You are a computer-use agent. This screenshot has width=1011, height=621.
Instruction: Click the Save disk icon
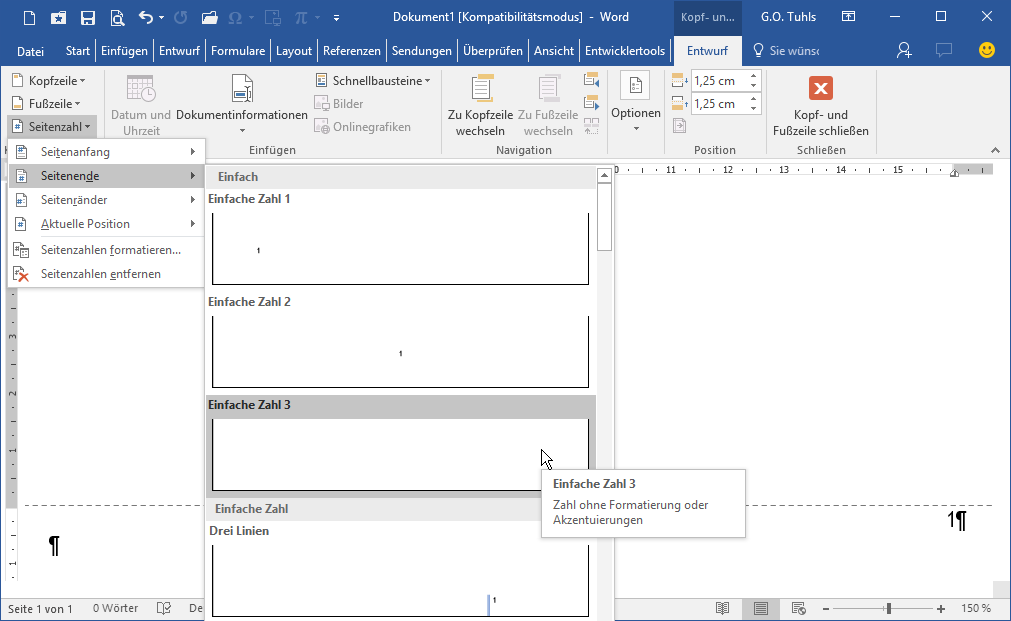tap(88, 17)
